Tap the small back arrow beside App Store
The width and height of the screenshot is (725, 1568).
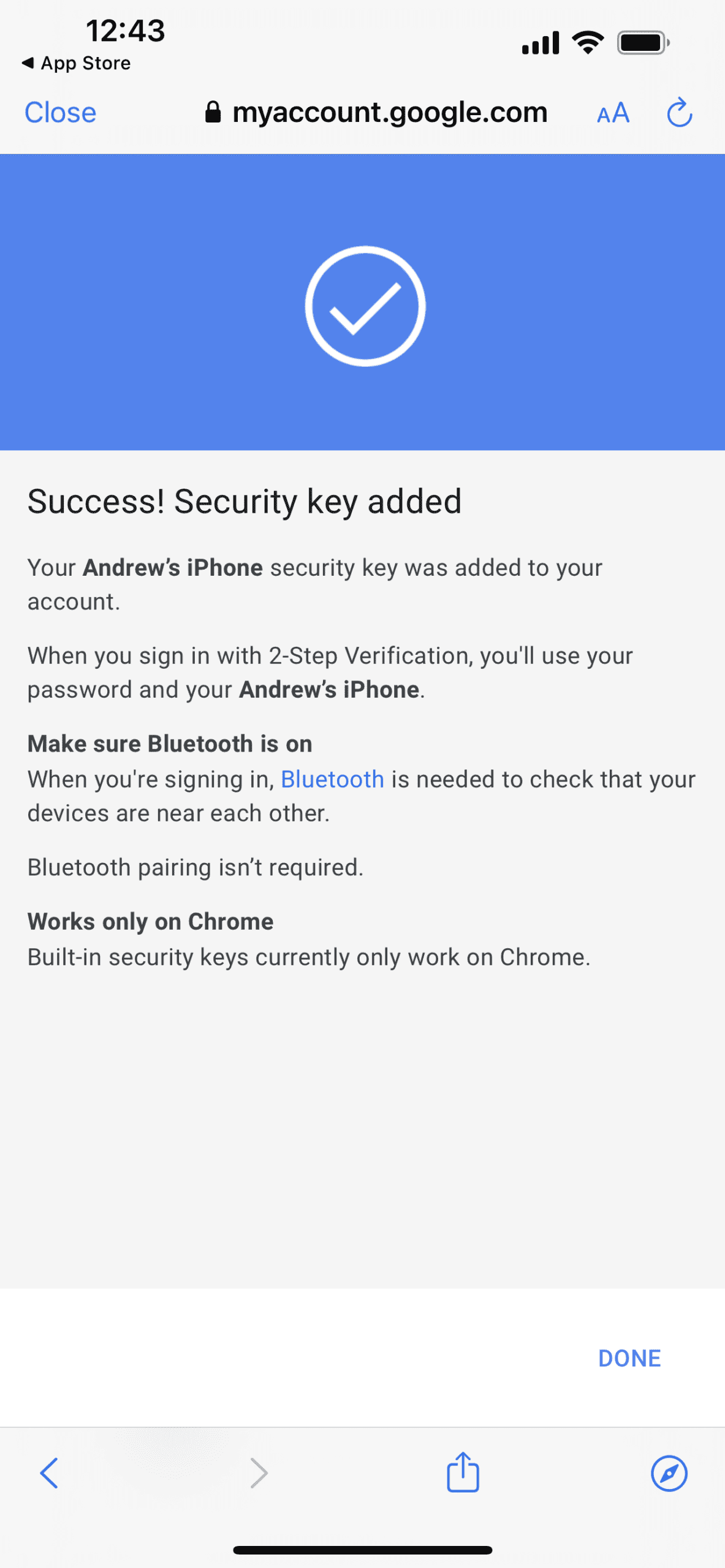click(x=29, y=63)
